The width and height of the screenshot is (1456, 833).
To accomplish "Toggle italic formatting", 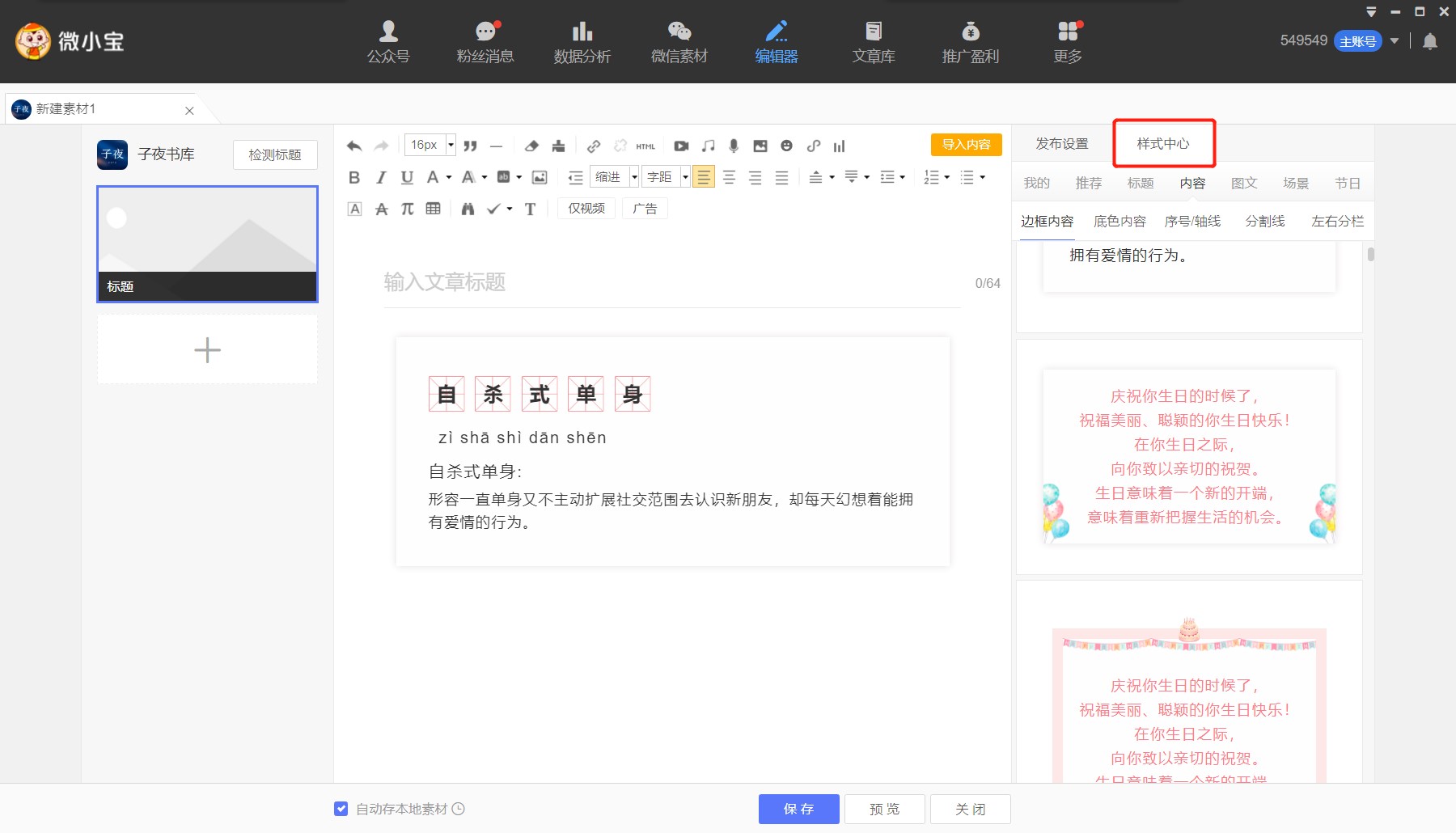I will point(381,177).
